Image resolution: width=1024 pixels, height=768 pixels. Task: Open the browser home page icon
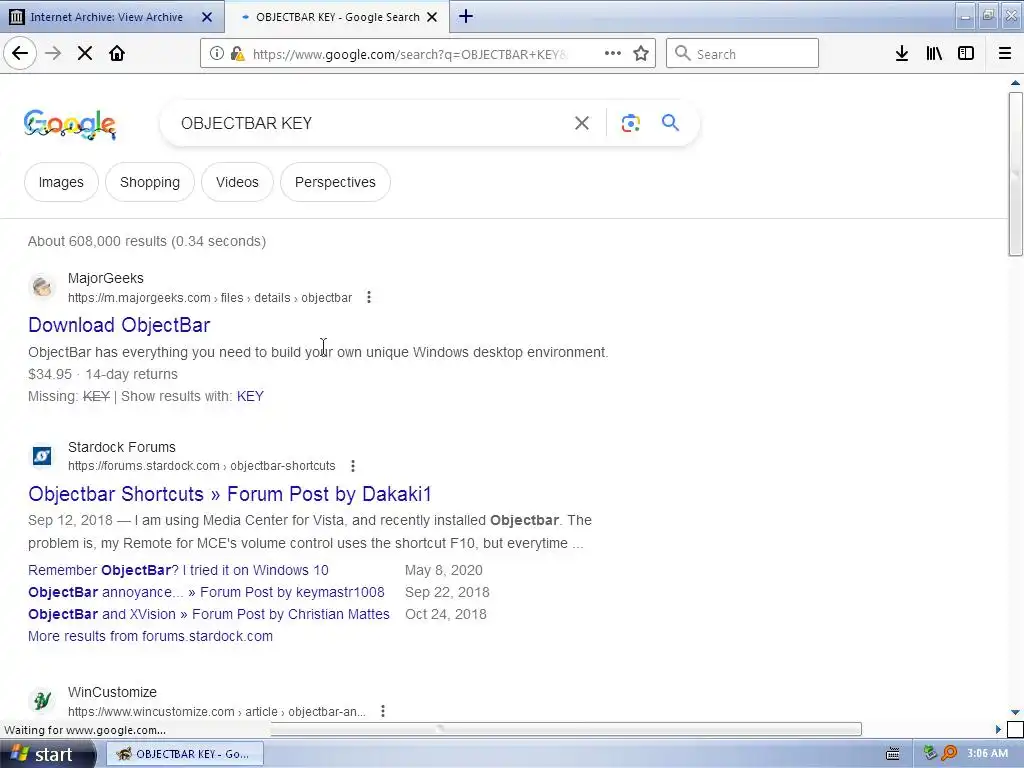[117, 54]
